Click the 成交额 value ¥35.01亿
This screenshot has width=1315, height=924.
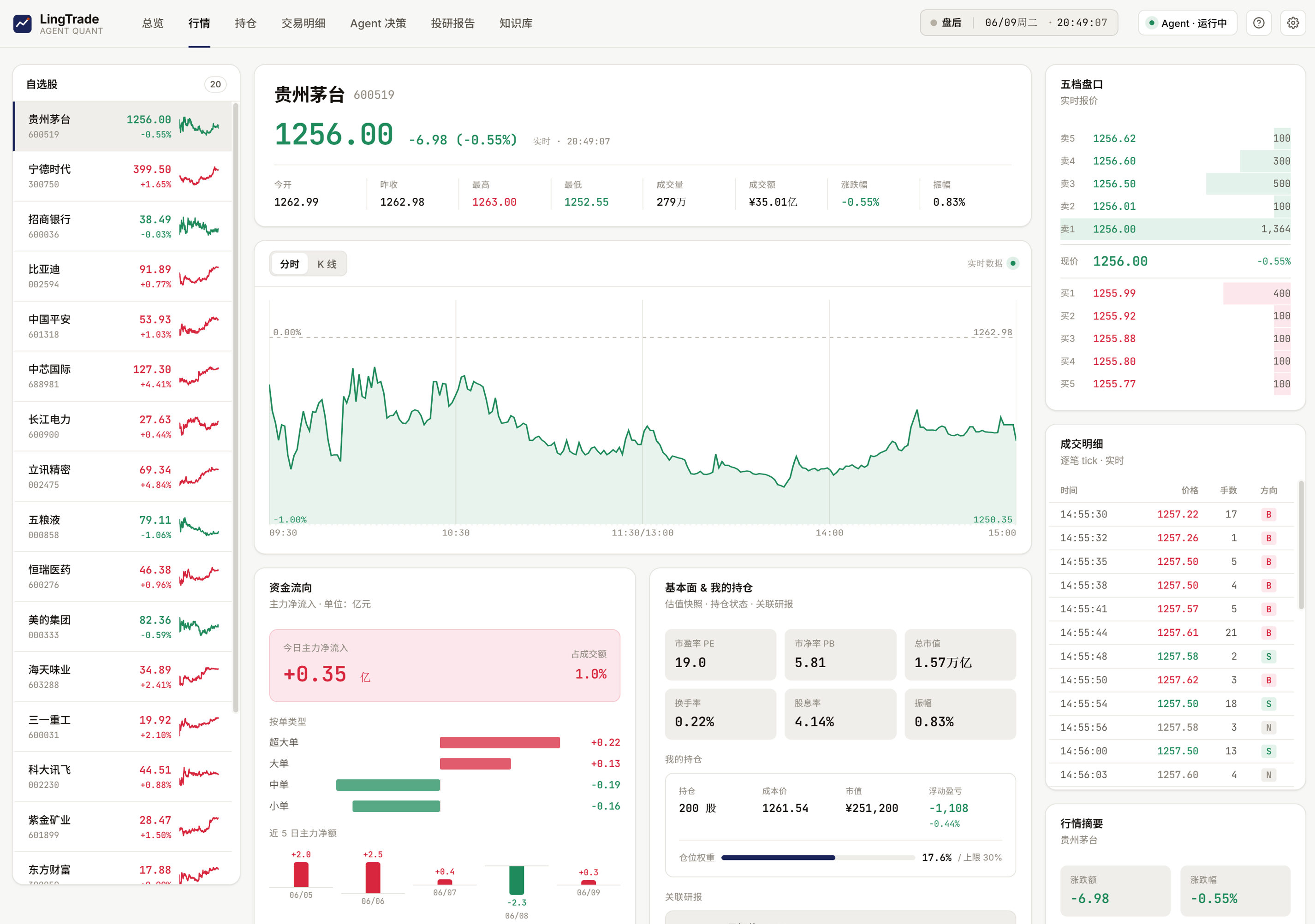773,202
